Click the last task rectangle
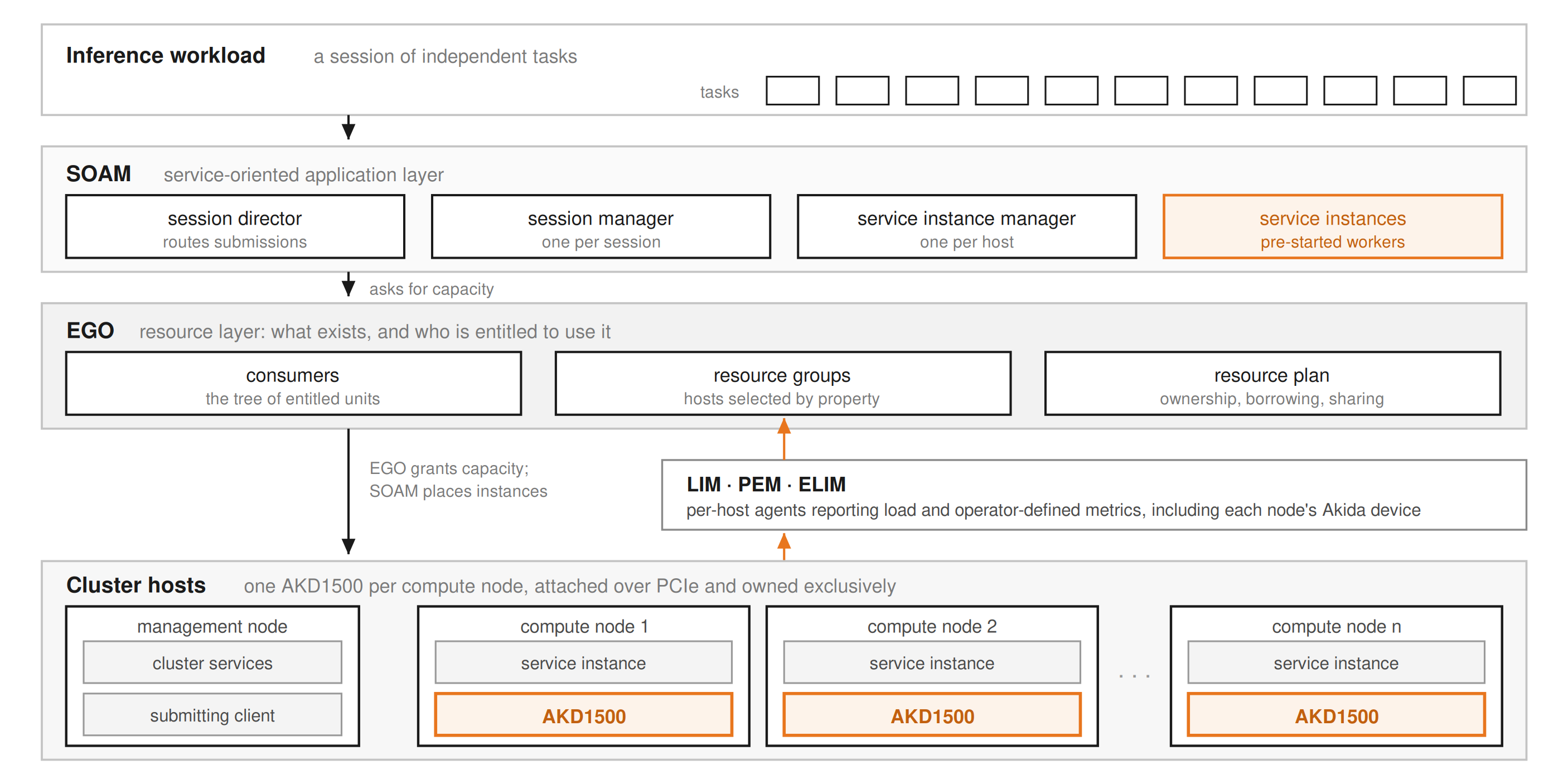This screenshot has height=784, width=1568. (1489, 91)
